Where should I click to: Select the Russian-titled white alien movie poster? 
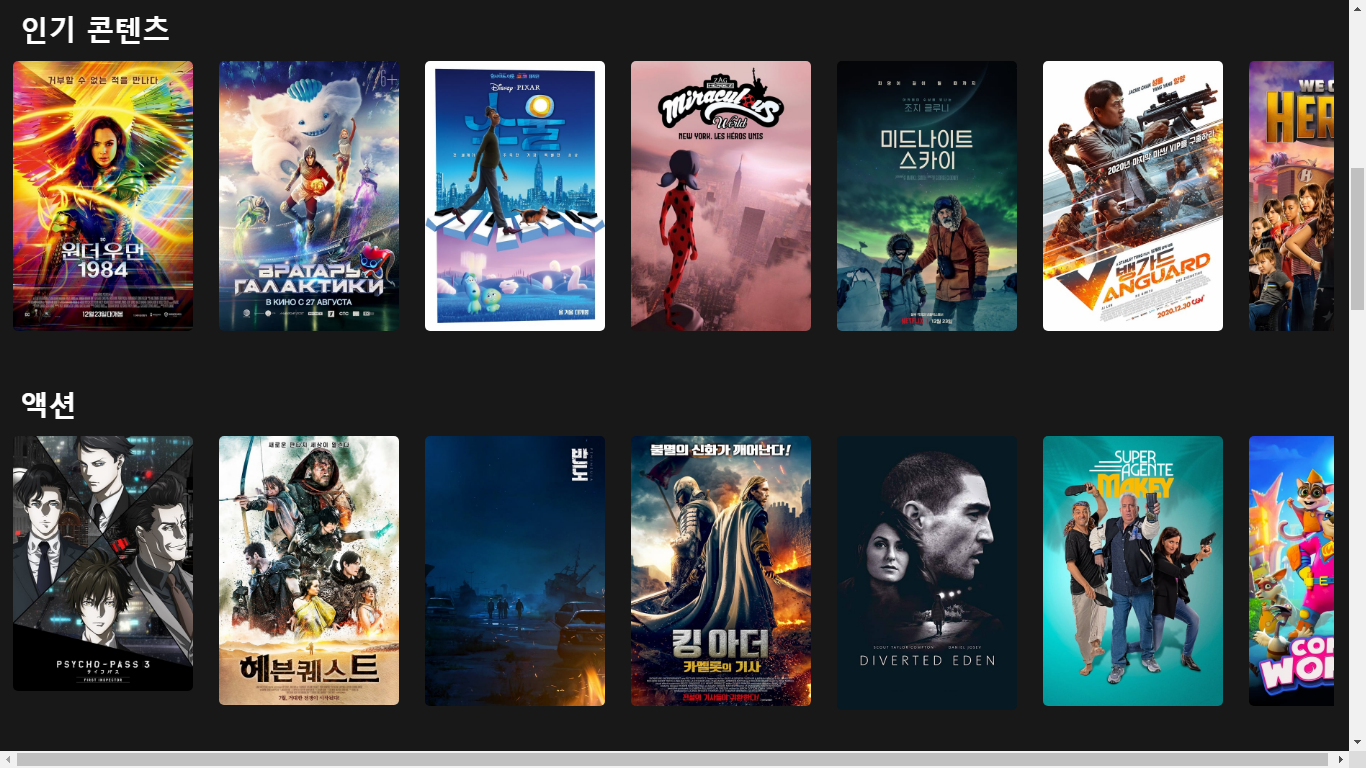(x=309, y=196)
